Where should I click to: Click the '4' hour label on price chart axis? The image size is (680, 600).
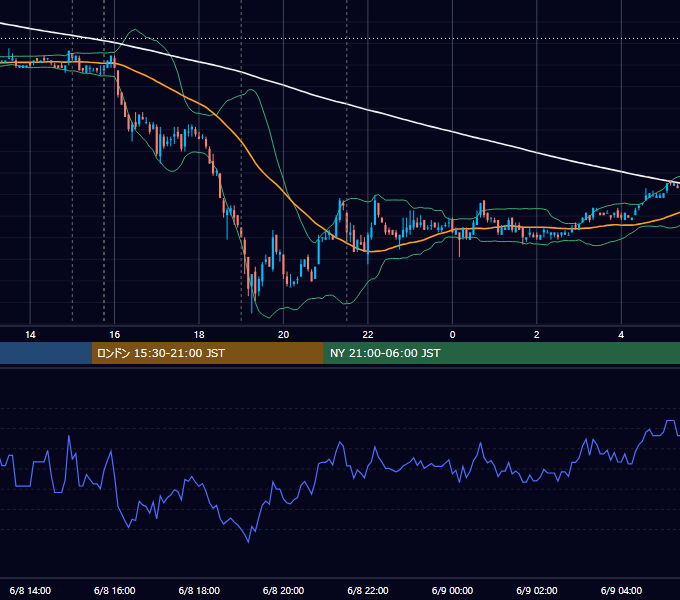coord(621,335)
